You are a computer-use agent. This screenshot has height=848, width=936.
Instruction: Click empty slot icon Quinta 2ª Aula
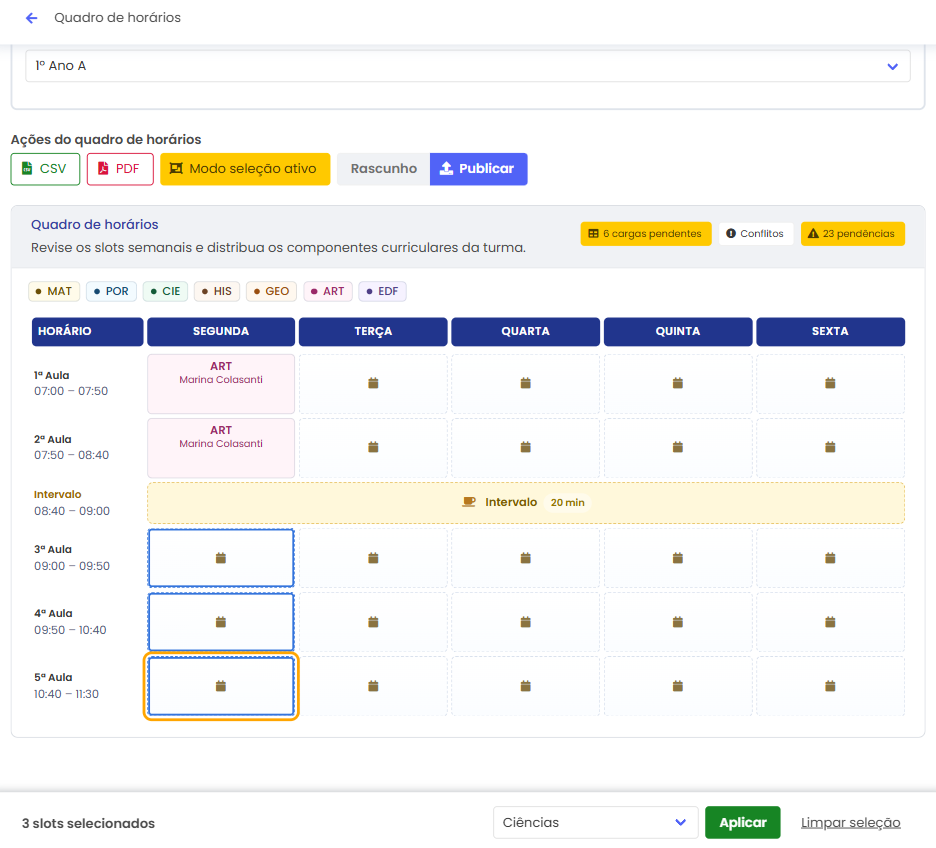click(678, 447)
